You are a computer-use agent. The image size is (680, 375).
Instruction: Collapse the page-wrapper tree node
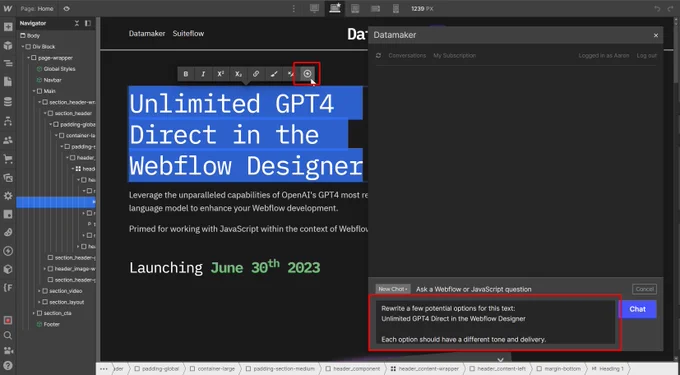(x=29, y=58)
